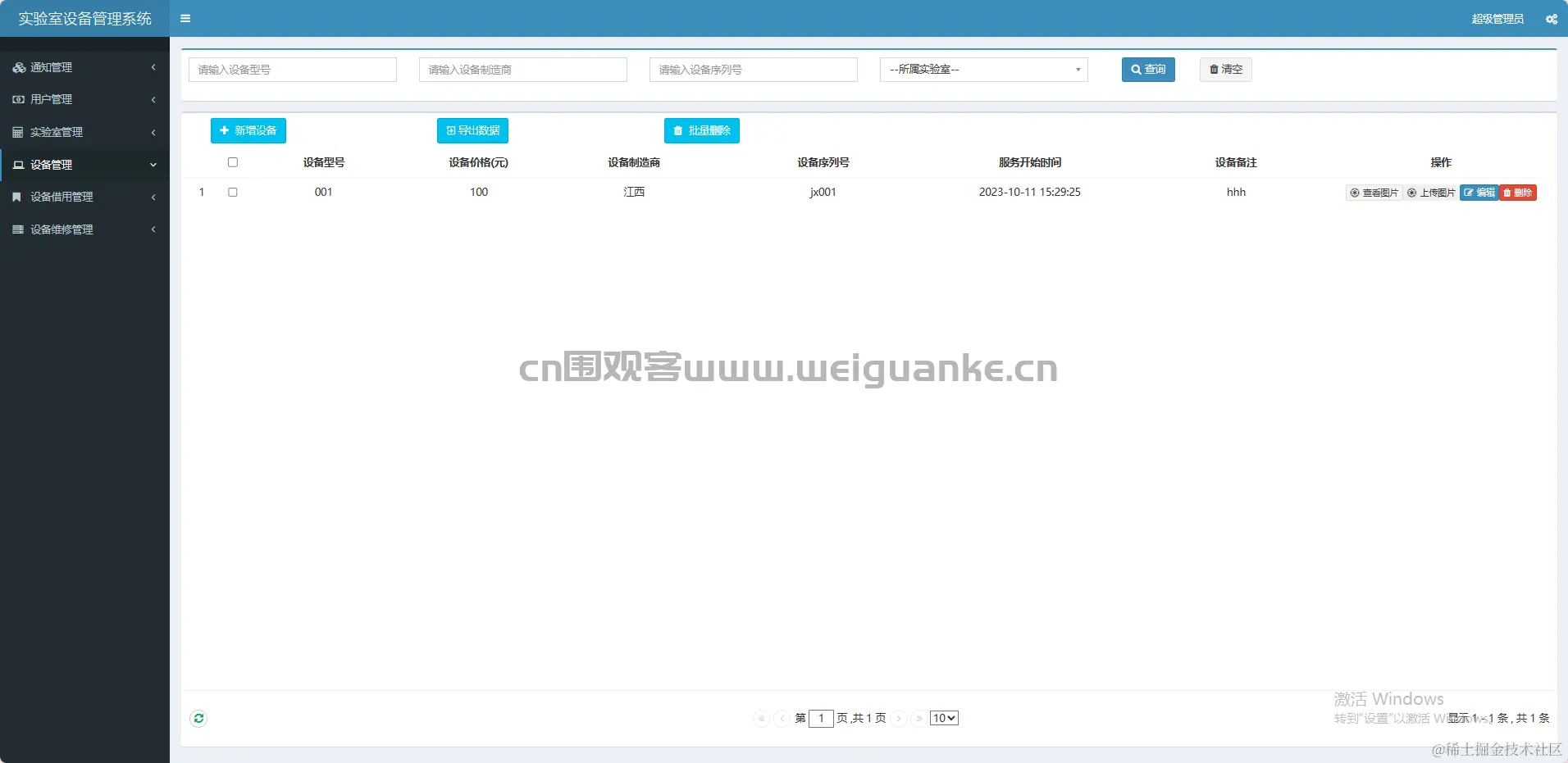1568x763 pixels.
Task: Click 查看图片 for device 001
Action: [1374, 193]
